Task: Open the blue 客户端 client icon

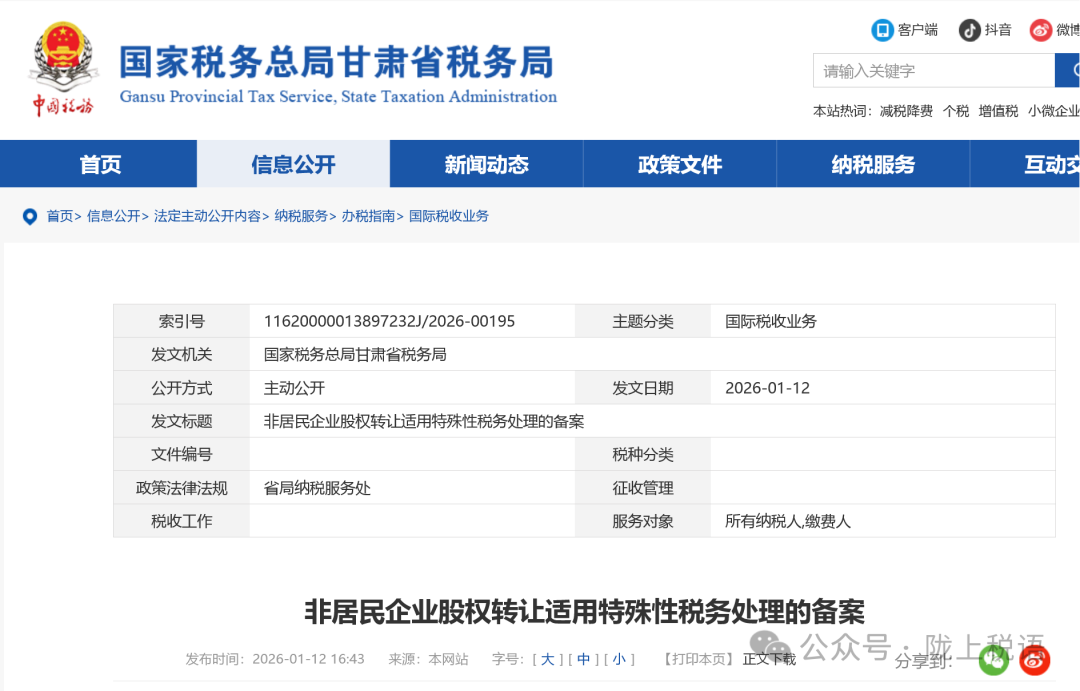Action: point(881,29)
